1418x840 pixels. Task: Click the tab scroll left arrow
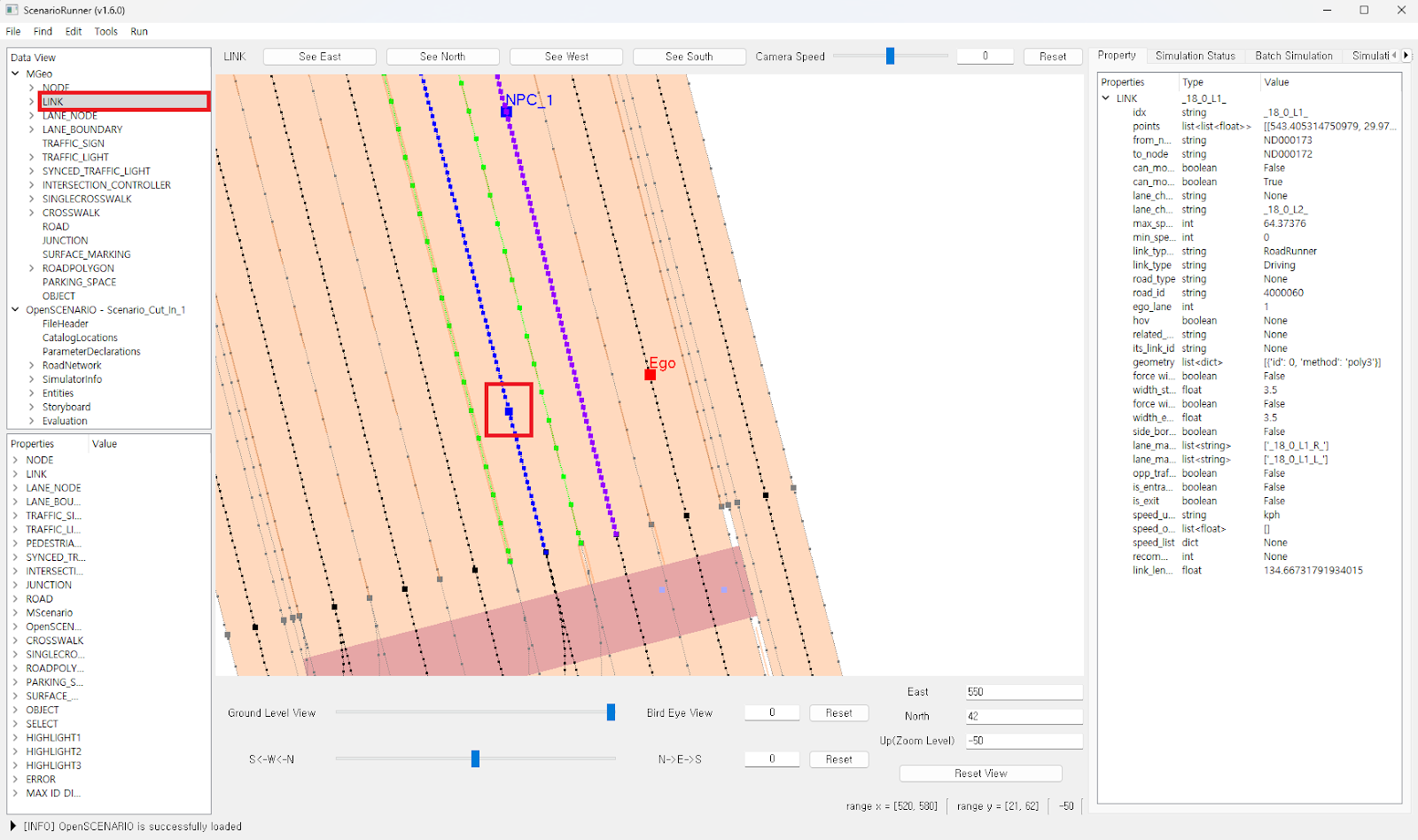click(1394, 55)
